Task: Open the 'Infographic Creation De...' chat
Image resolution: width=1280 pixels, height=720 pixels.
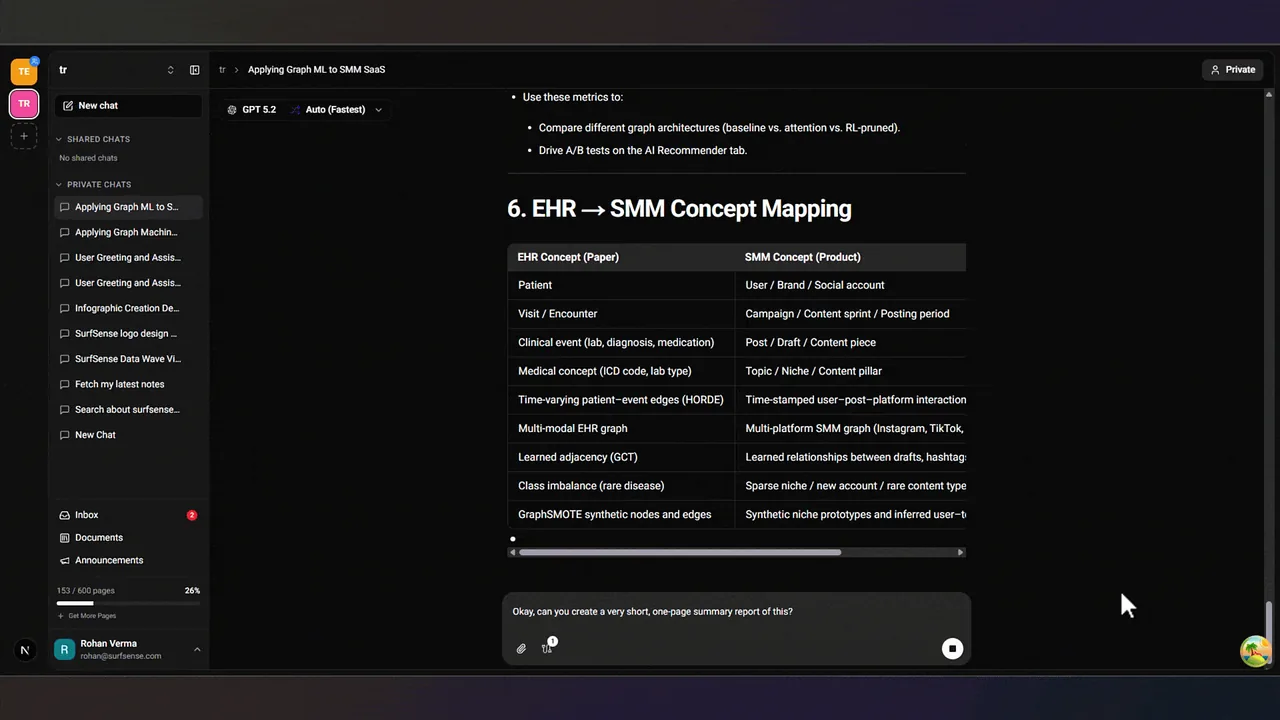Action: click(129, 308)
